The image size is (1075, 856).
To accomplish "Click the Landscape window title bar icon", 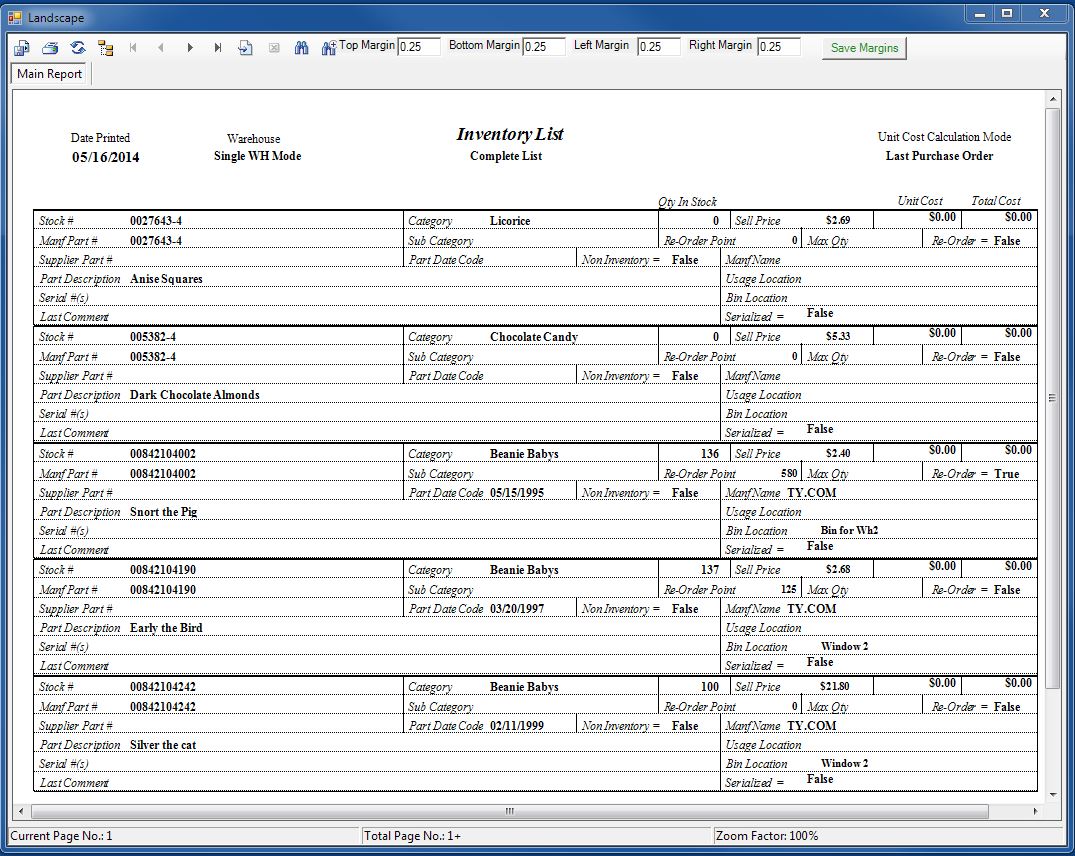I will tap(15, 17).
